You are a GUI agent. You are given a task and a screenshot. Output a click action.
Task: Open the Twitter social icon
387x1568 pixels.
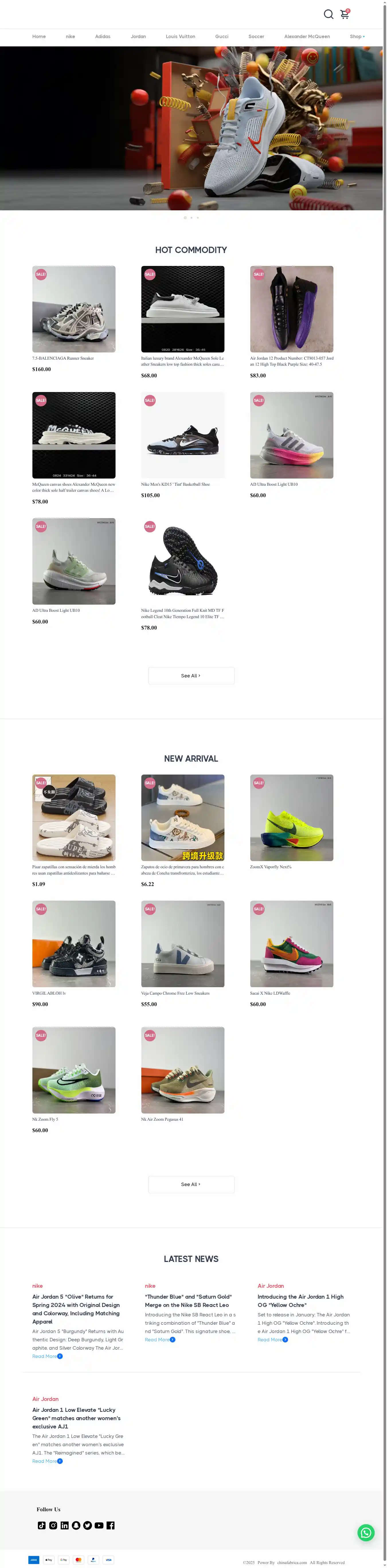[88, 1525]
